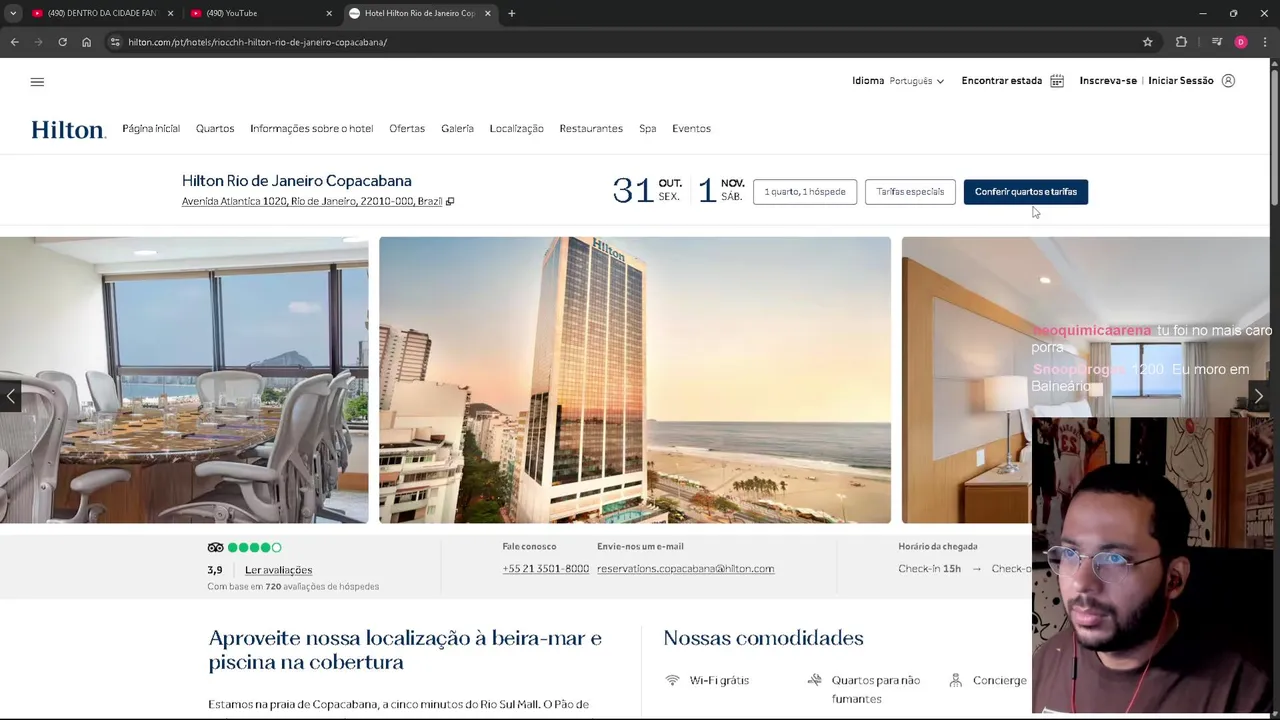
Task: Open the 1 quarto, 1 hóspede selector
Action: click(x=805, y=192)
